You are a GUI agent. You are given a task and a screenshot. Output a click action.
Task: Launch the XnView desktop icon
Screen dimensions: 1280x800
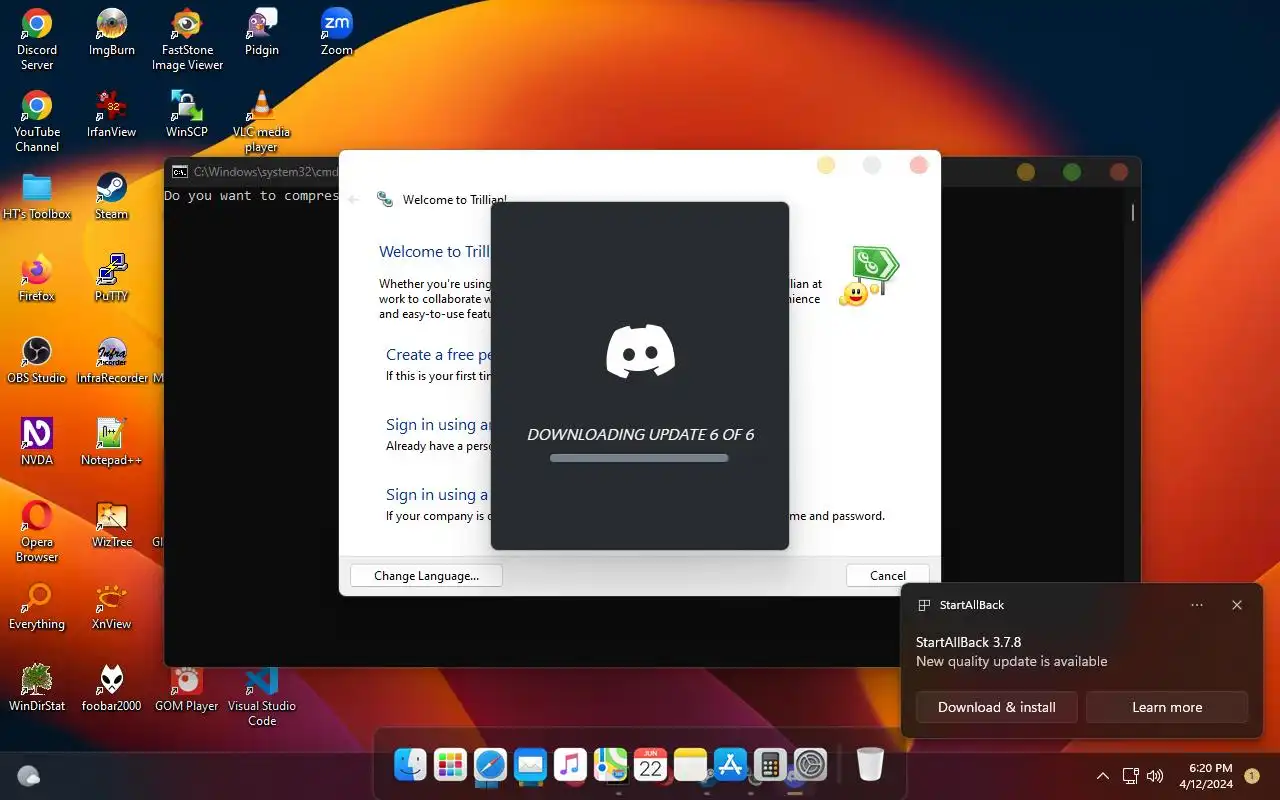tap(111, 607)
